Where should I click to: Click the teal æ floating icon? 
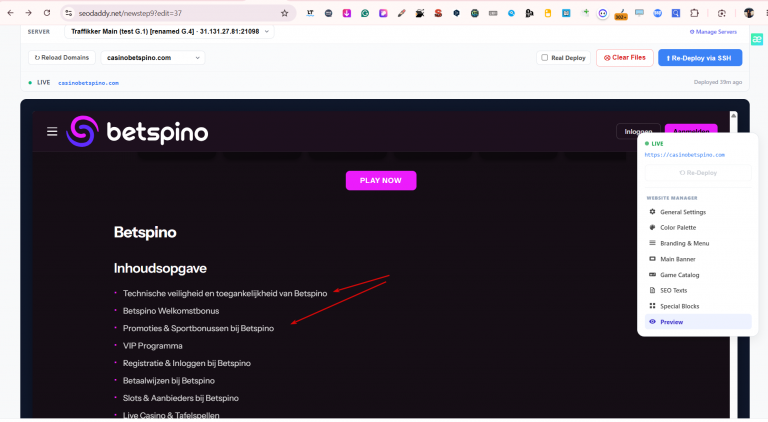(x=757, y=39)
